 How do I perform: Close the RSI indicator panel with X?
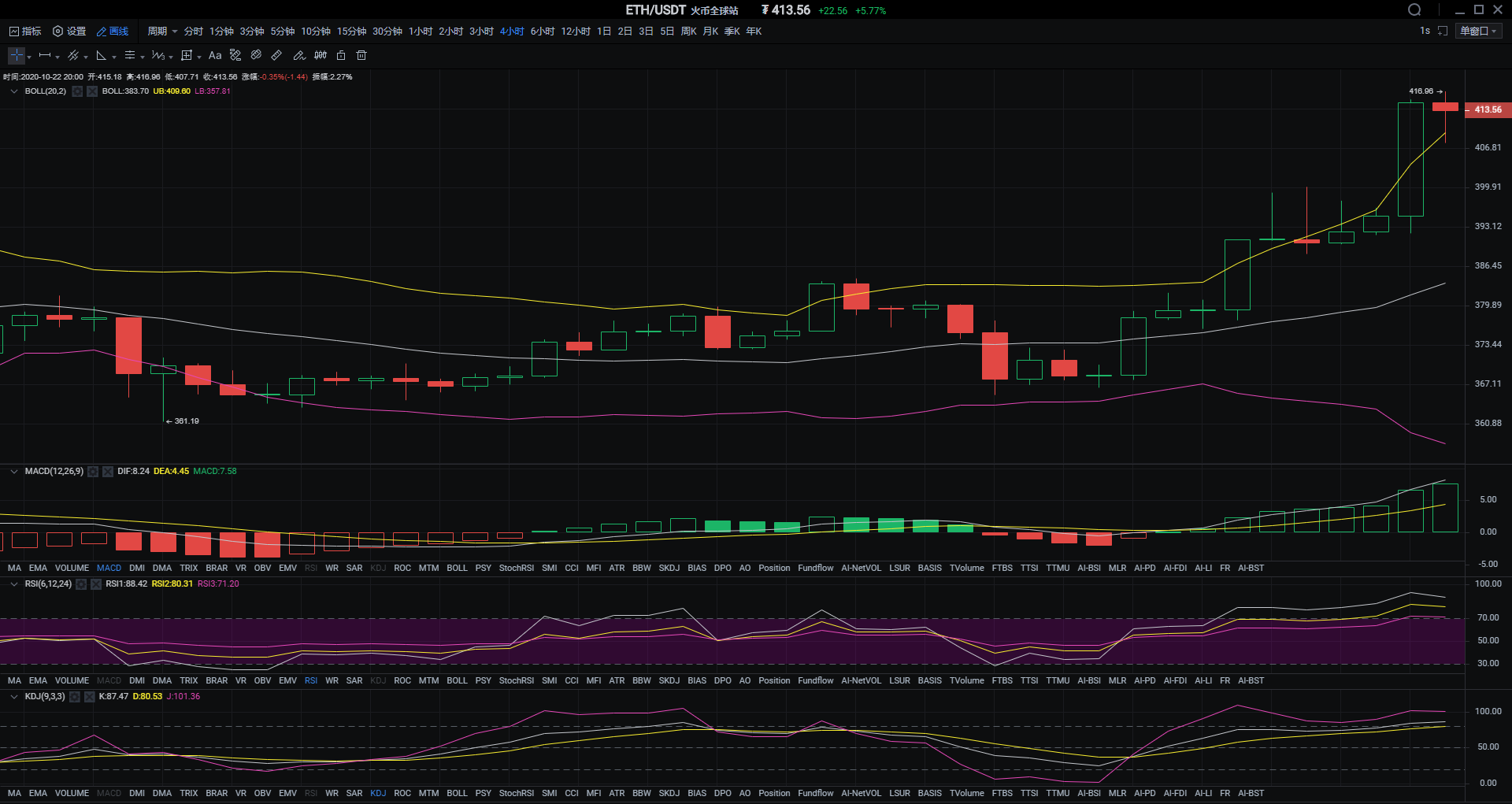click(x=96, y=584)
